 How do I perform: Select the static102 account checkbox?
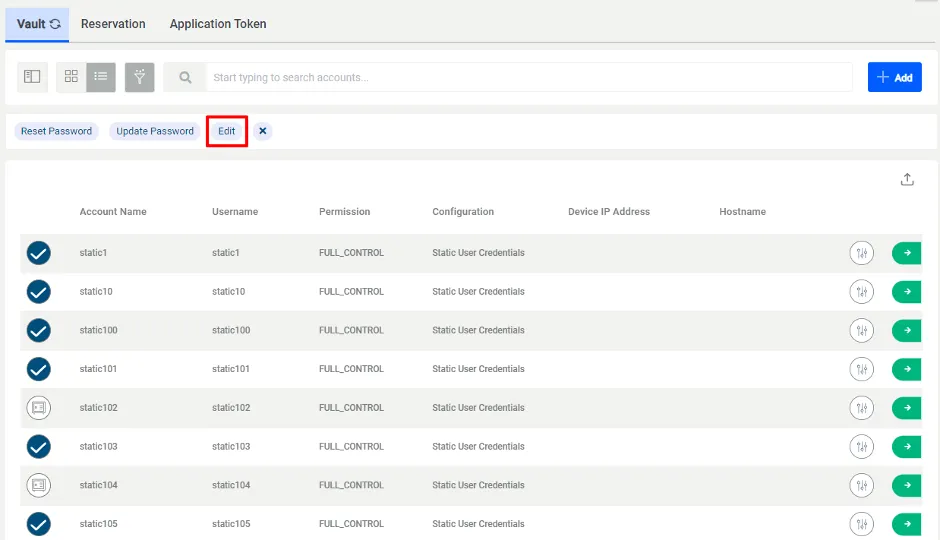click(38, 408)
